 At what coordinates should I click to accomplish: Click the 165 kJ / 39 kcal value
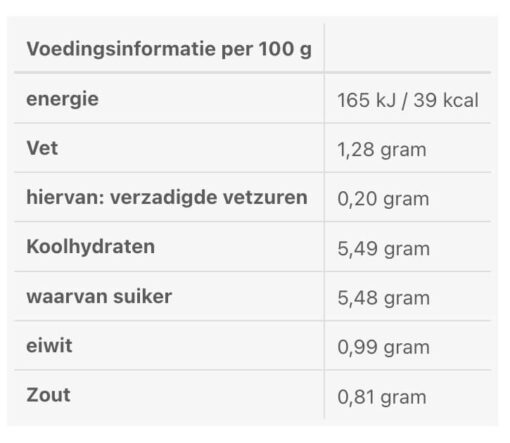pyautogui.click(x=408, y=100)
